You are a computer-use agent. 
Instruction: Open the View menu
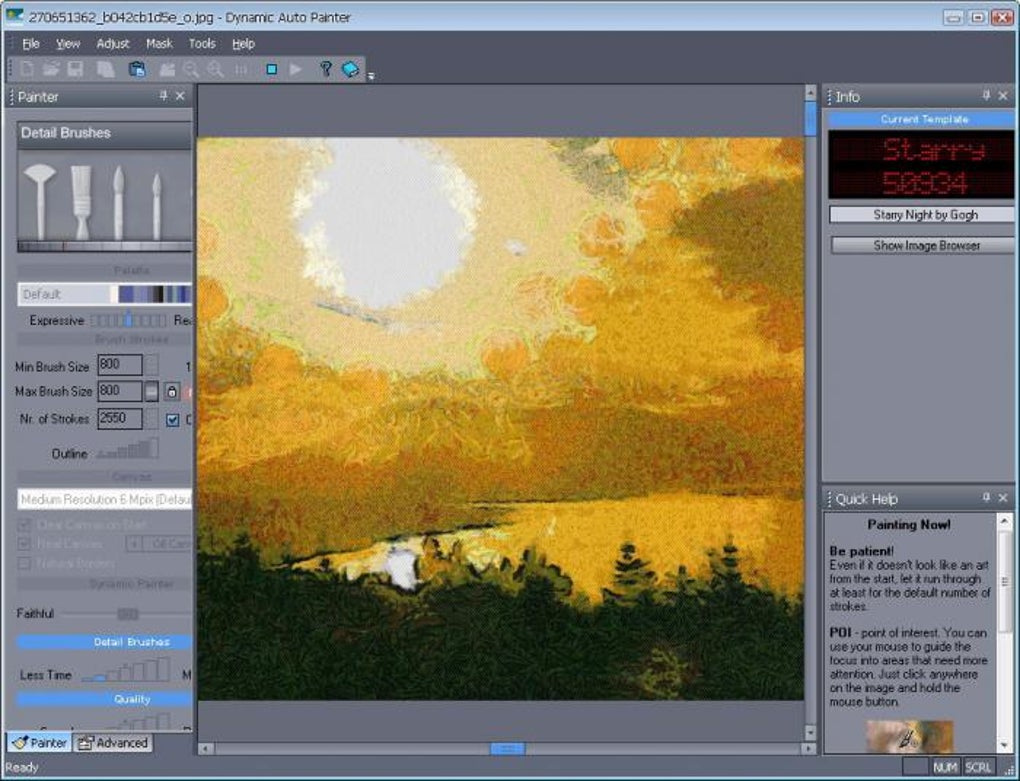[68, 44]
